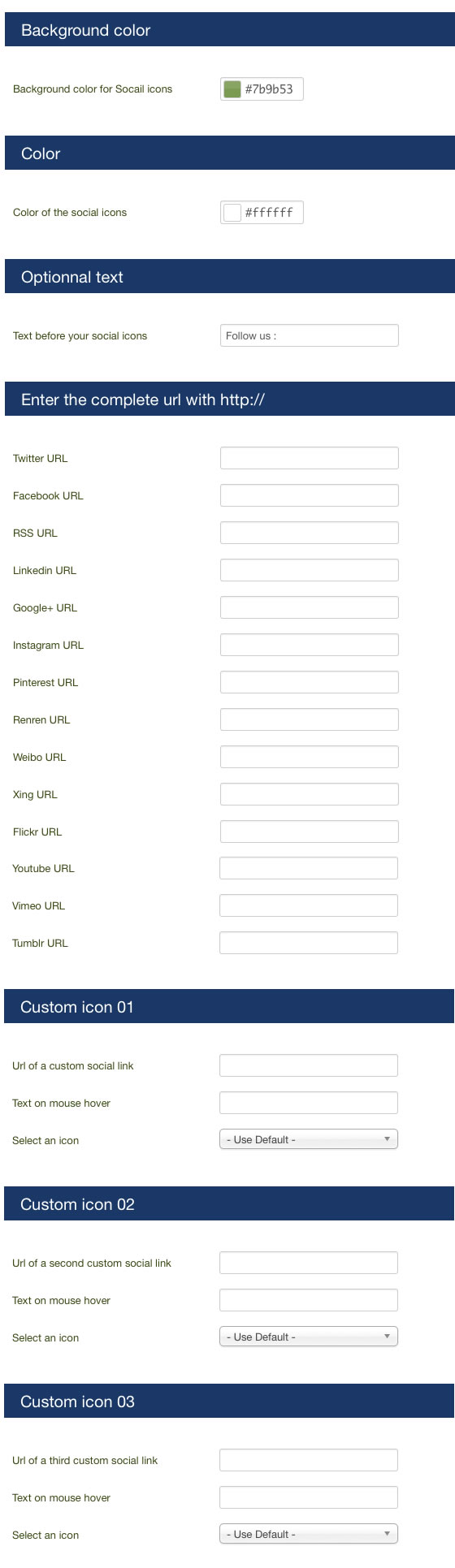The image size is (455, 1568).
Task: Focus the third custom social link field
Action: point(309,1460)
